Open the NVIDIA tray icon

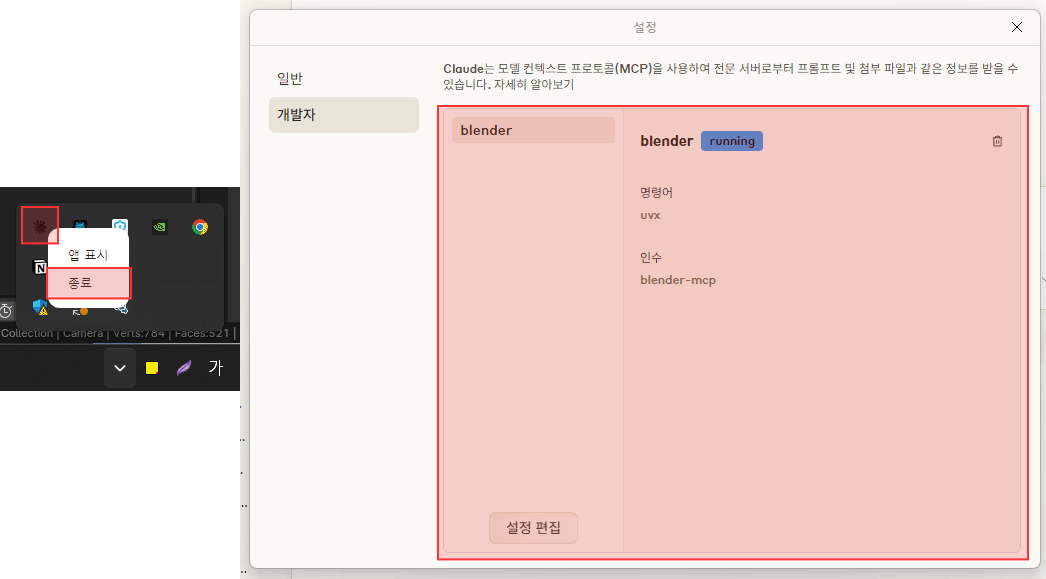[x=160, y=227]
